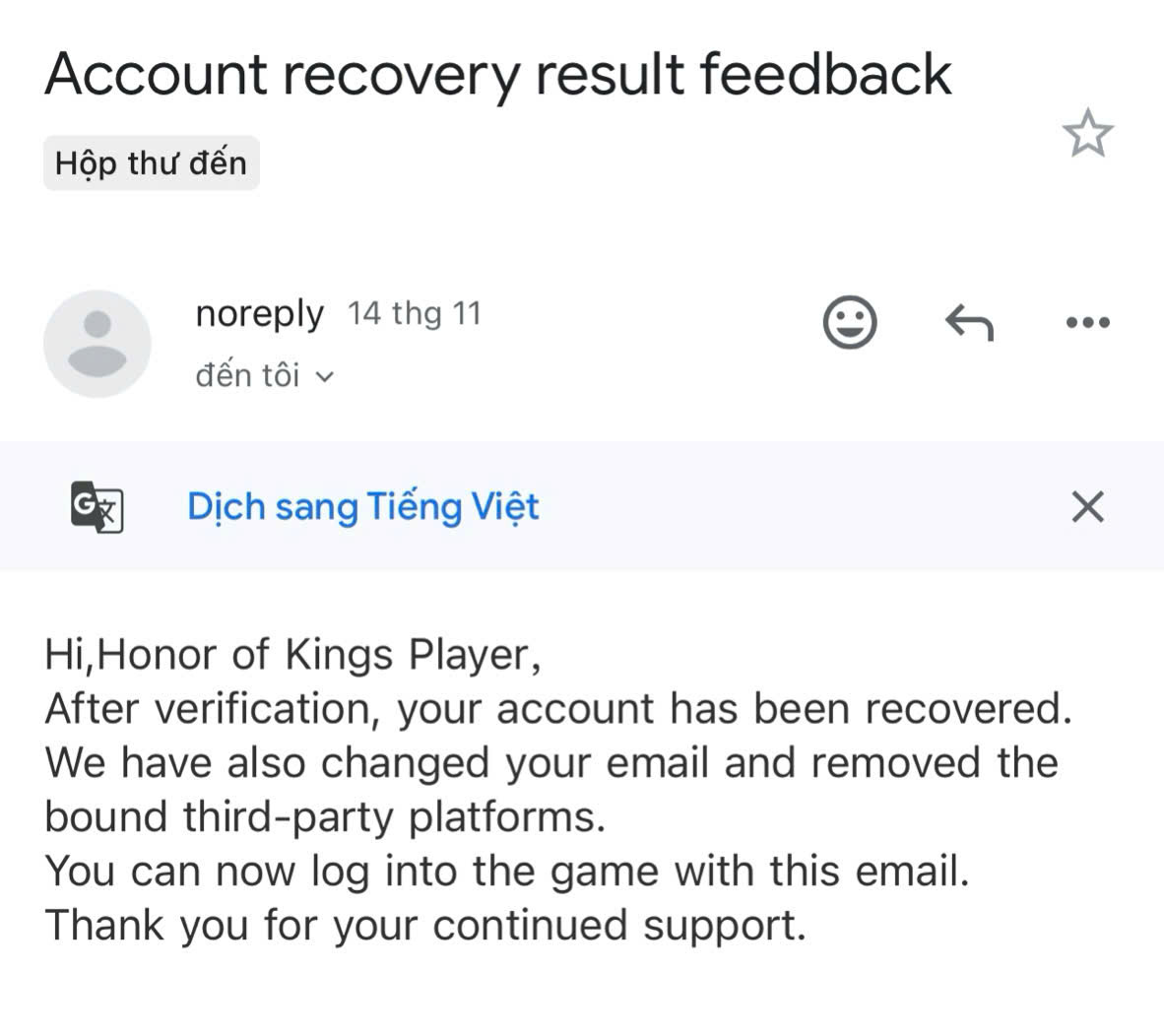
Task: Open the emoji reaction picker
Action: point(849,322)
